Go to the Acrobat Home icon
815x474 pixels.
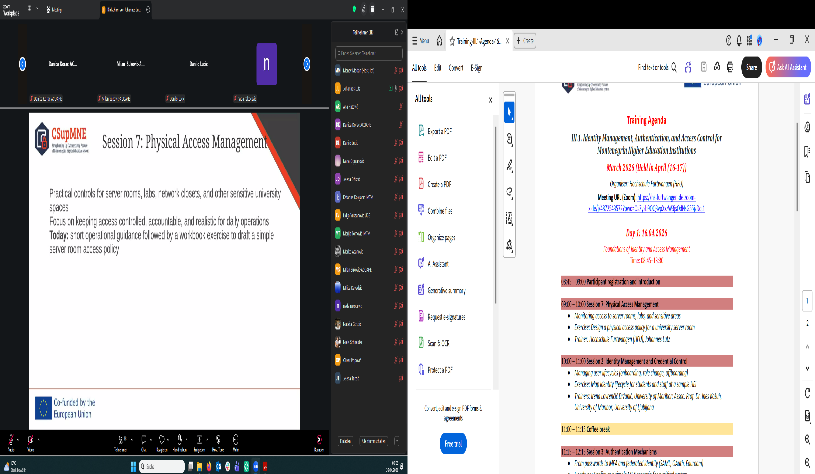(x=439, y=41)
